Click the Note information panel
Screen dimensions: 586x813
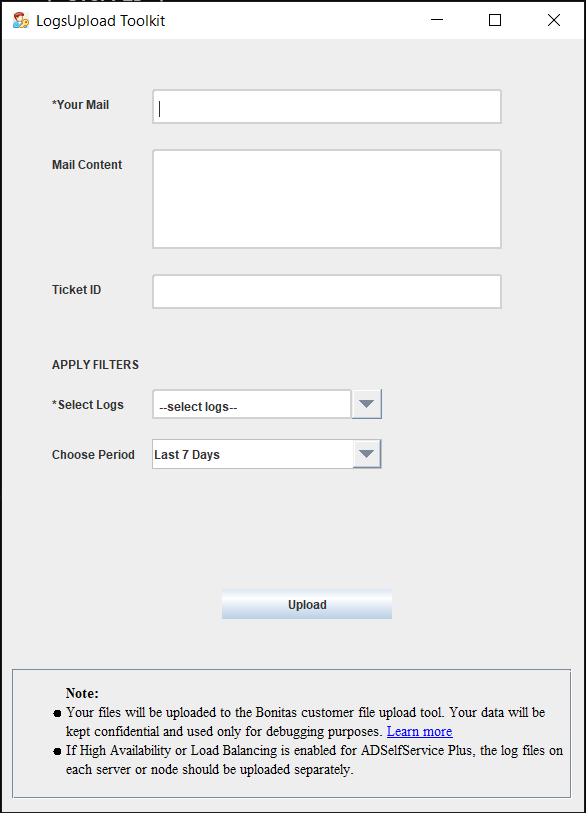point(293,730)
